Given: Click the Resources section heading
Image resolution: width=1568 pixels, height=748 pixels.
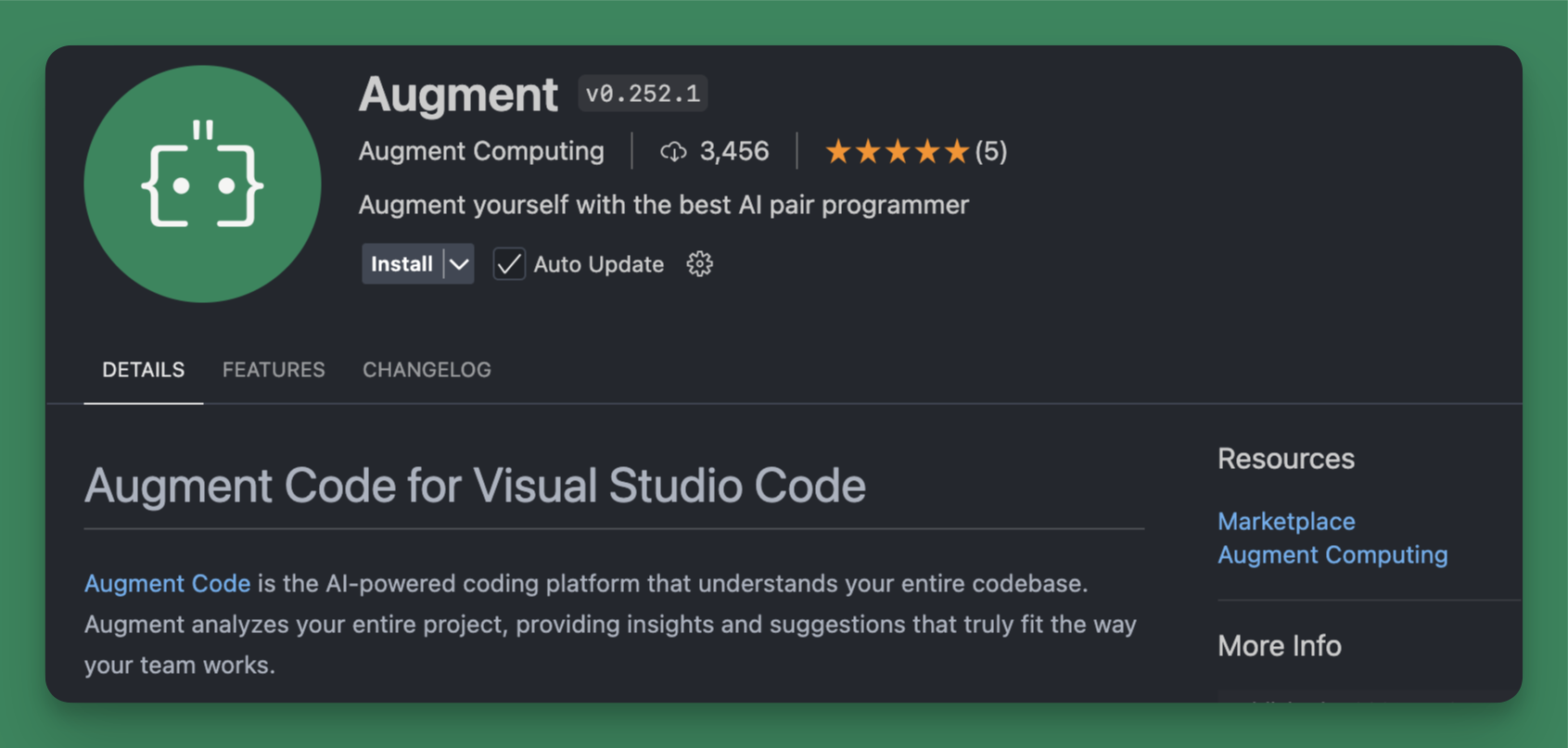Looking at the screenshot, I should tap(1285, 459).
